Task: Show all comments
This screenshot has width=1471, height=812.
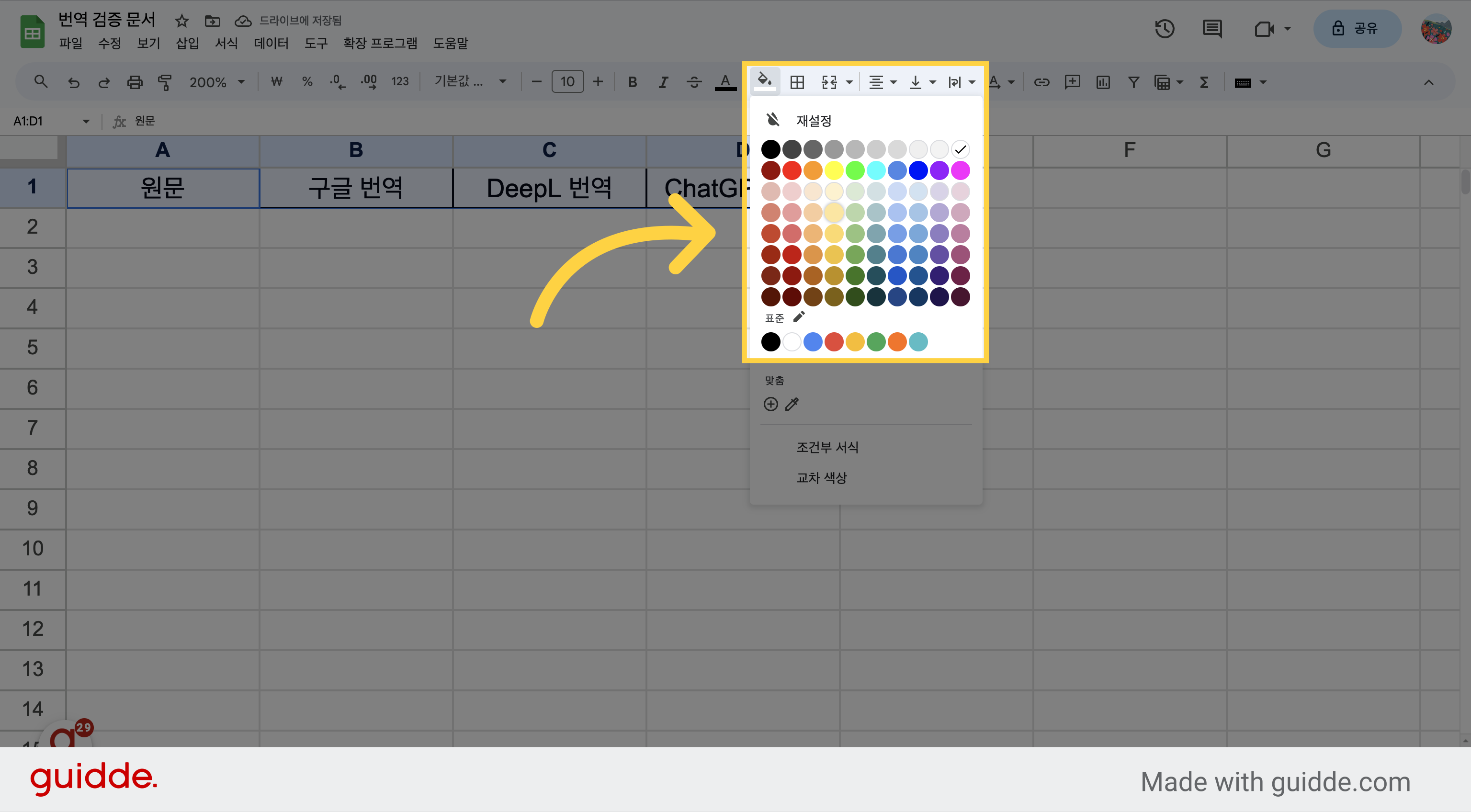Action: 1212,29
